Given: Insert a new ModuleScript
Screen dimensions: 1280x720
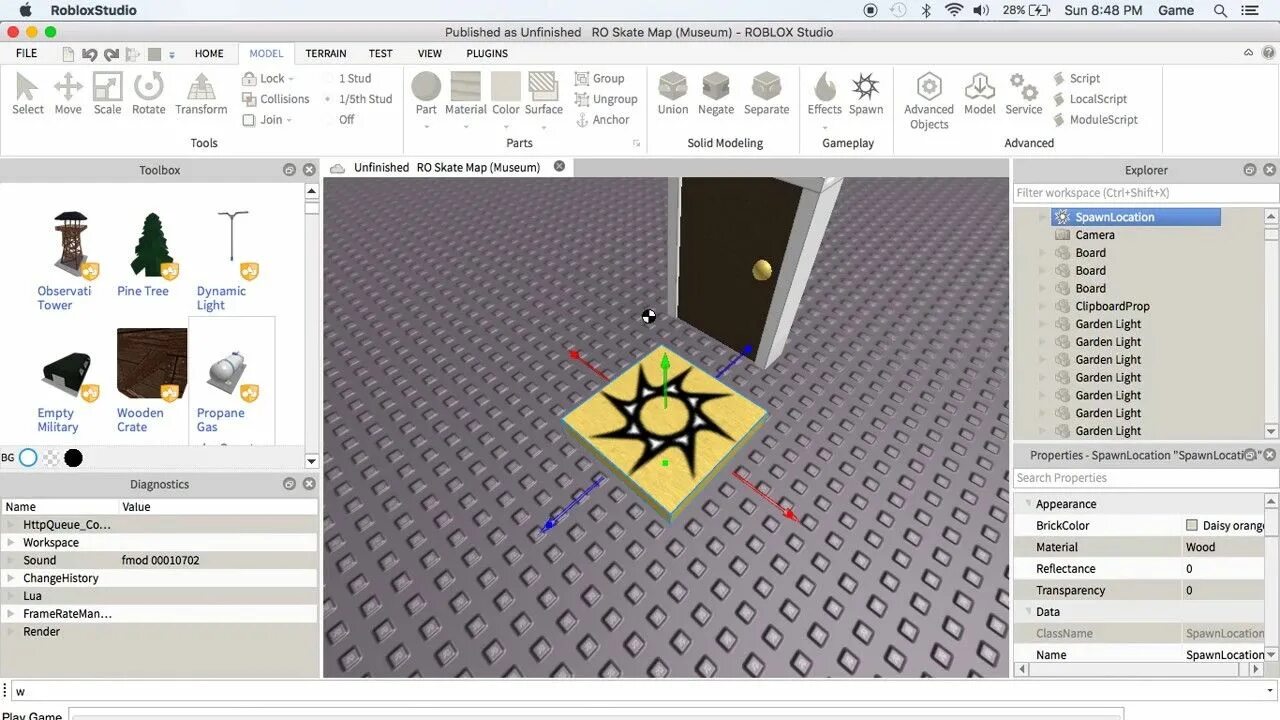Looking at the screenshot, I should (1096, 120).
